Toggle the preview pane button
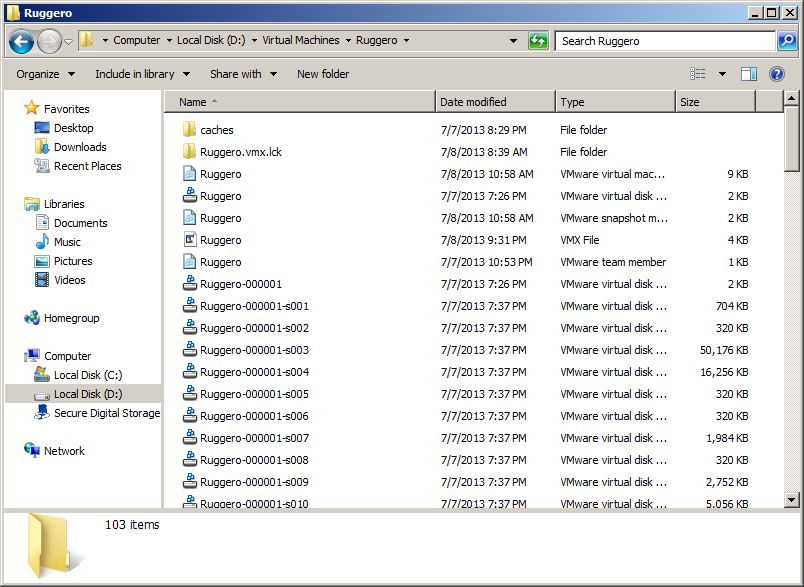Image resolution: width=804 pixels, height=587 pixels. [x=748, y=74]
